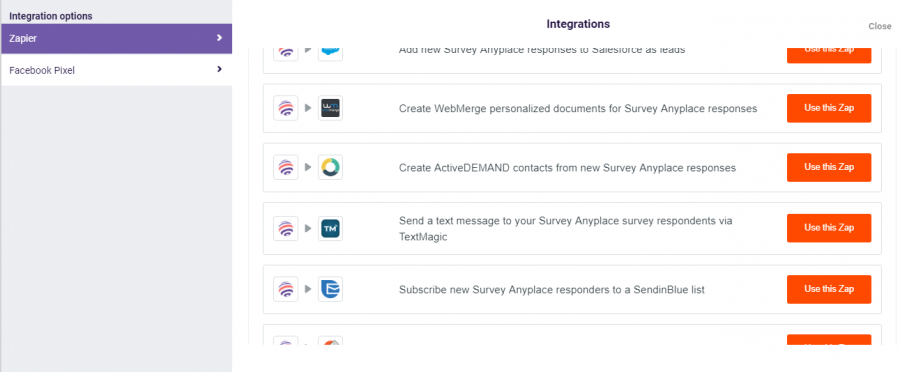
Task: Use the TextMagic text message Zap
Action: [829, 228]
